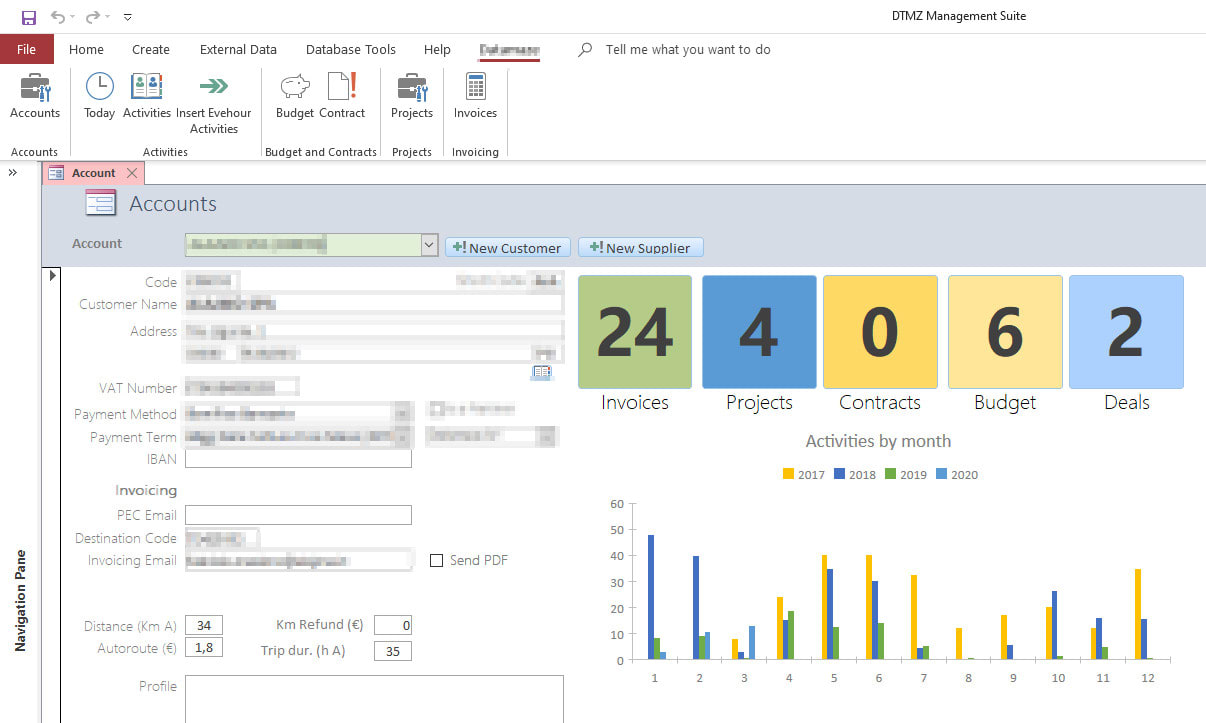Open the 6 Budget tile
This screenshot has width=1206, height=723.
click(x=1005, y=332)
